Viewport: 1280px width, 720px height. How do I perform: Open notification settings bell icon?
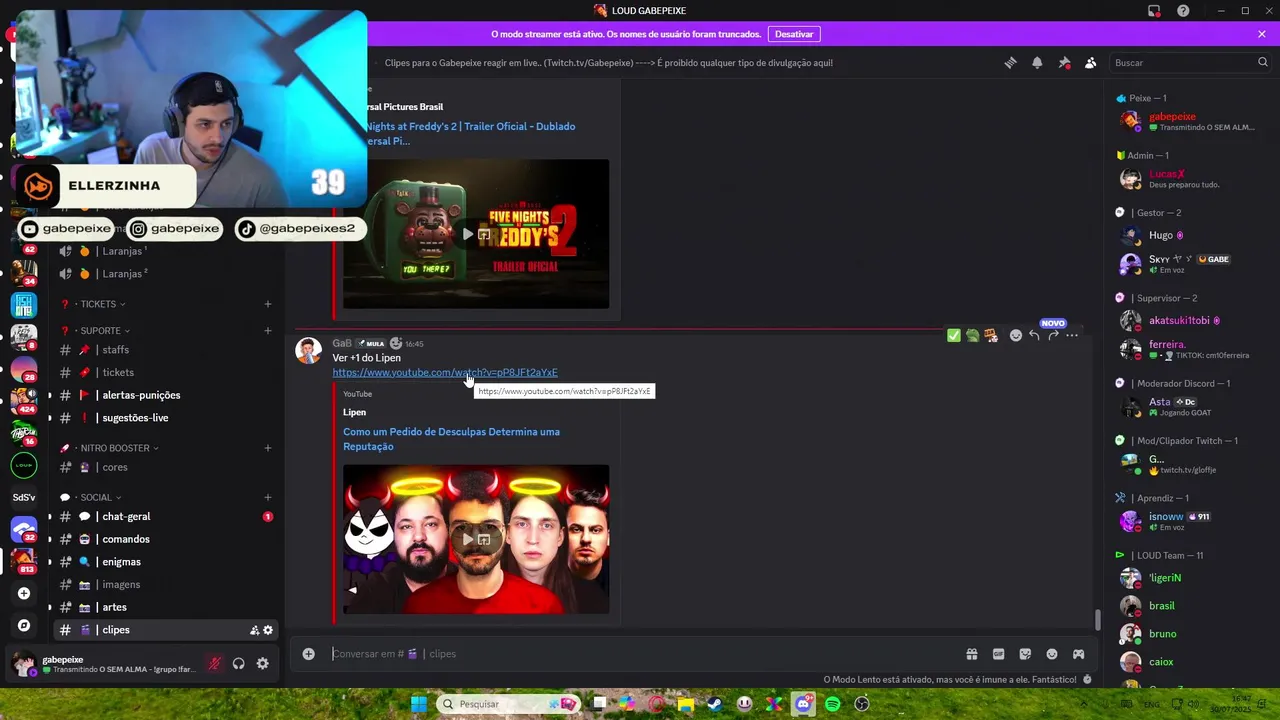point(1037,63)
